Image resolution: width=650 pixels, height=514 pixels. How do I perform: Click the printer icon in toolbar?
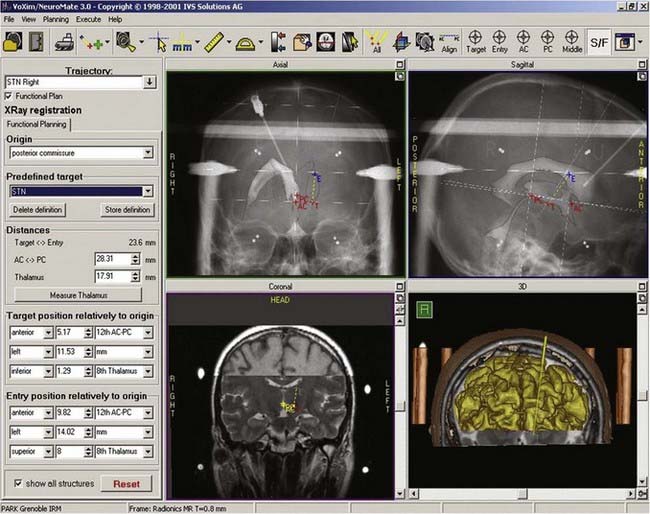[63, 43]
